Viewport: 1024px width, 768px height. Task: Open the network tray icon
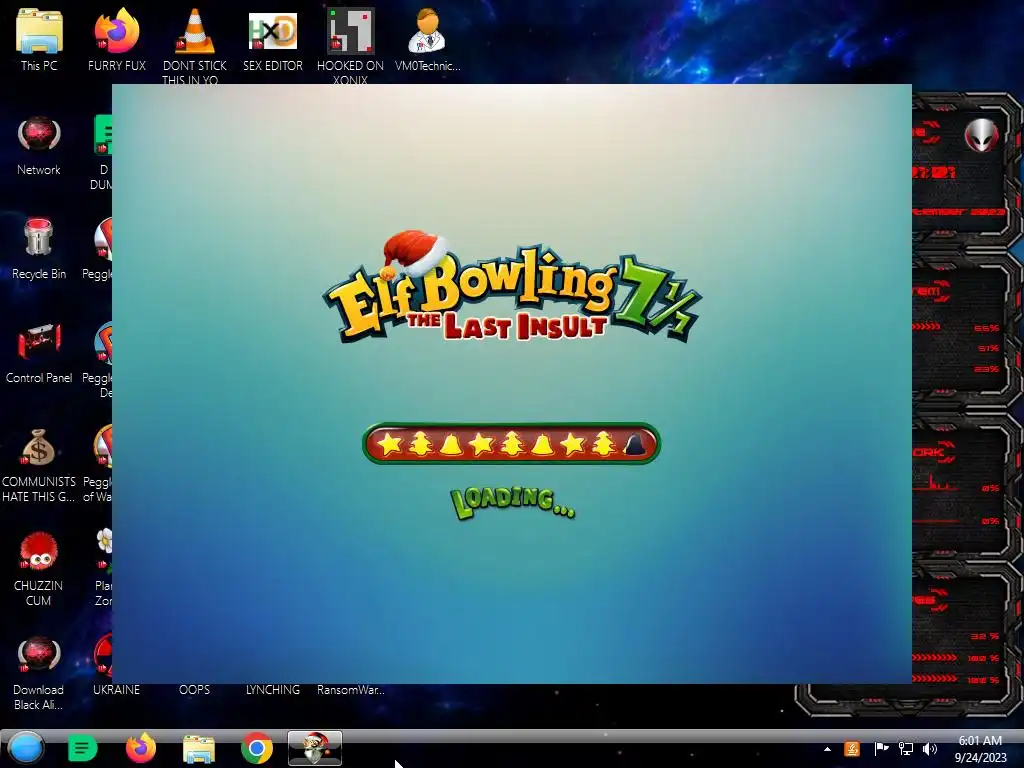[906, 749]
